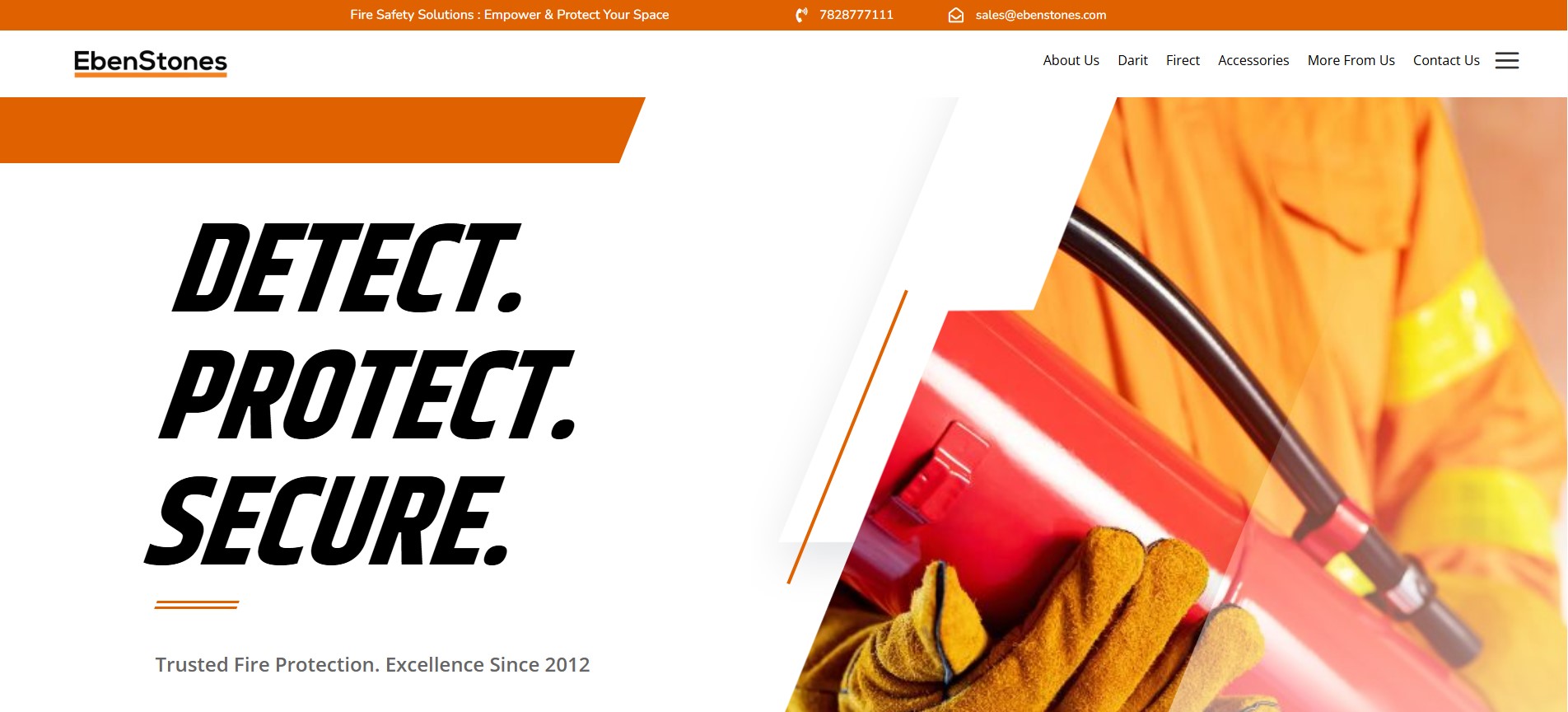Click the EbenStones logo

click(x=151, y=63)
